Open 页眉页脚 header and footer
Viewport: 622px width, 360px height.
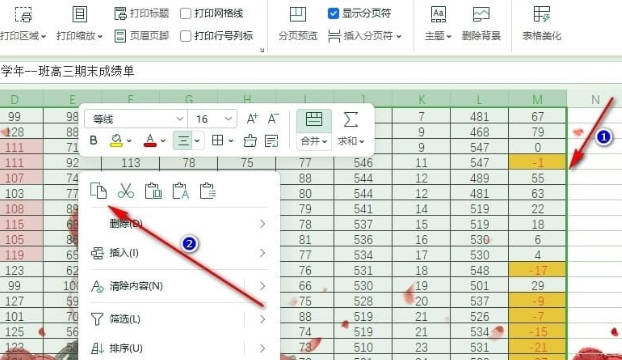(x=141, y=36)
